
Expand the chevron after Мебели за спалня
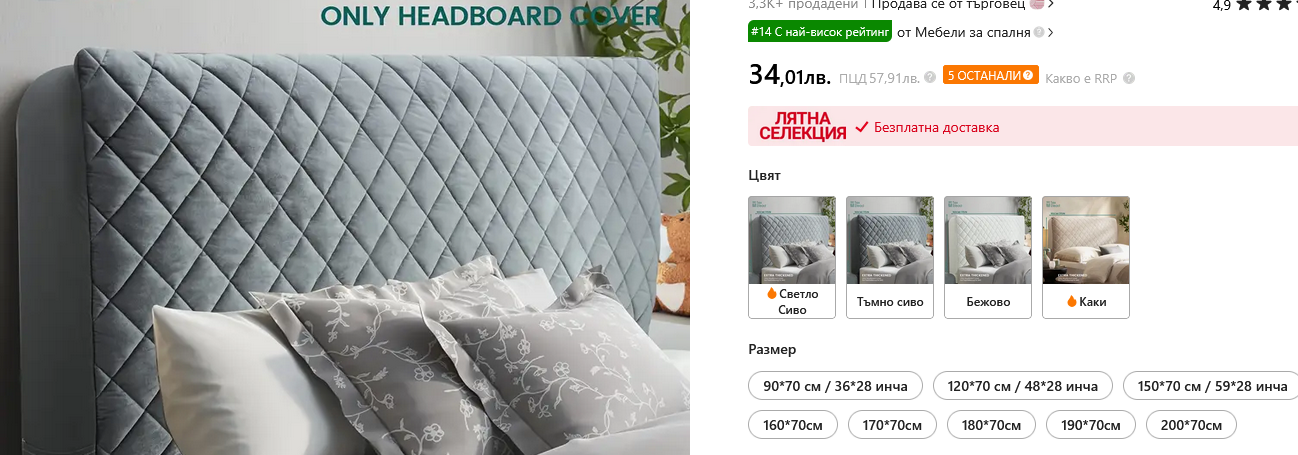[x=1051, y=32]
